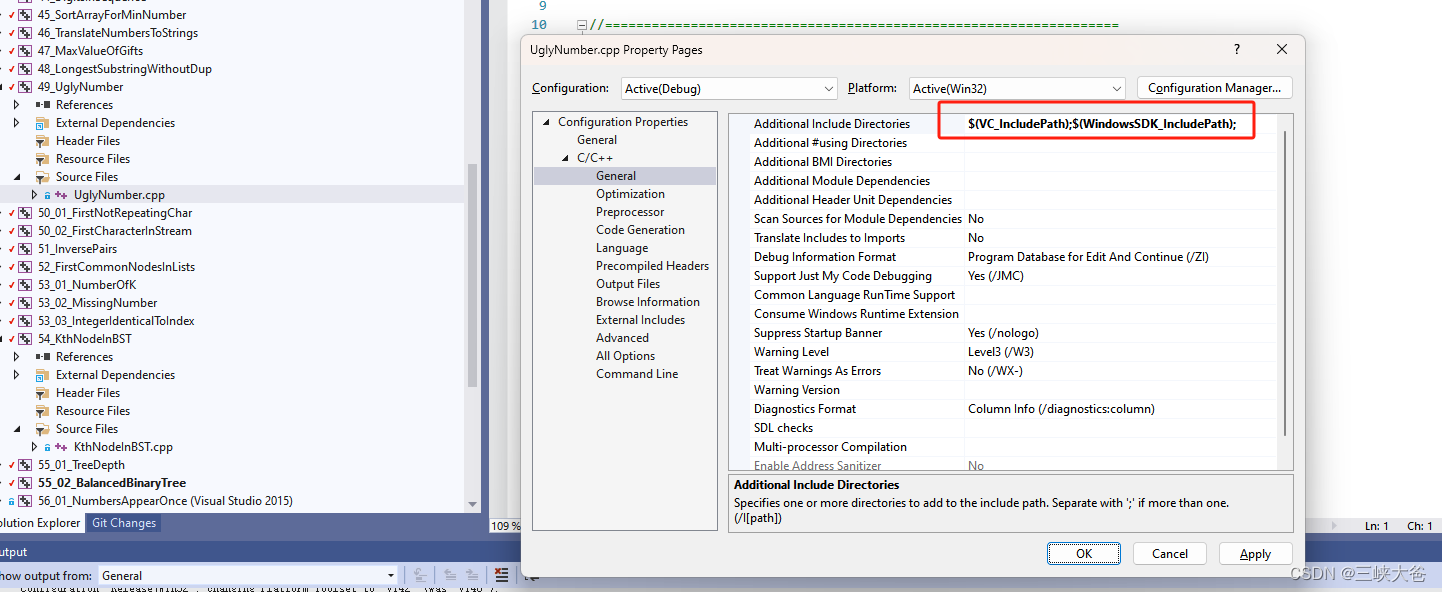Screen dimensions: 1442x592
Task: Open Show output from General dropdown
Action: [248, 575]
